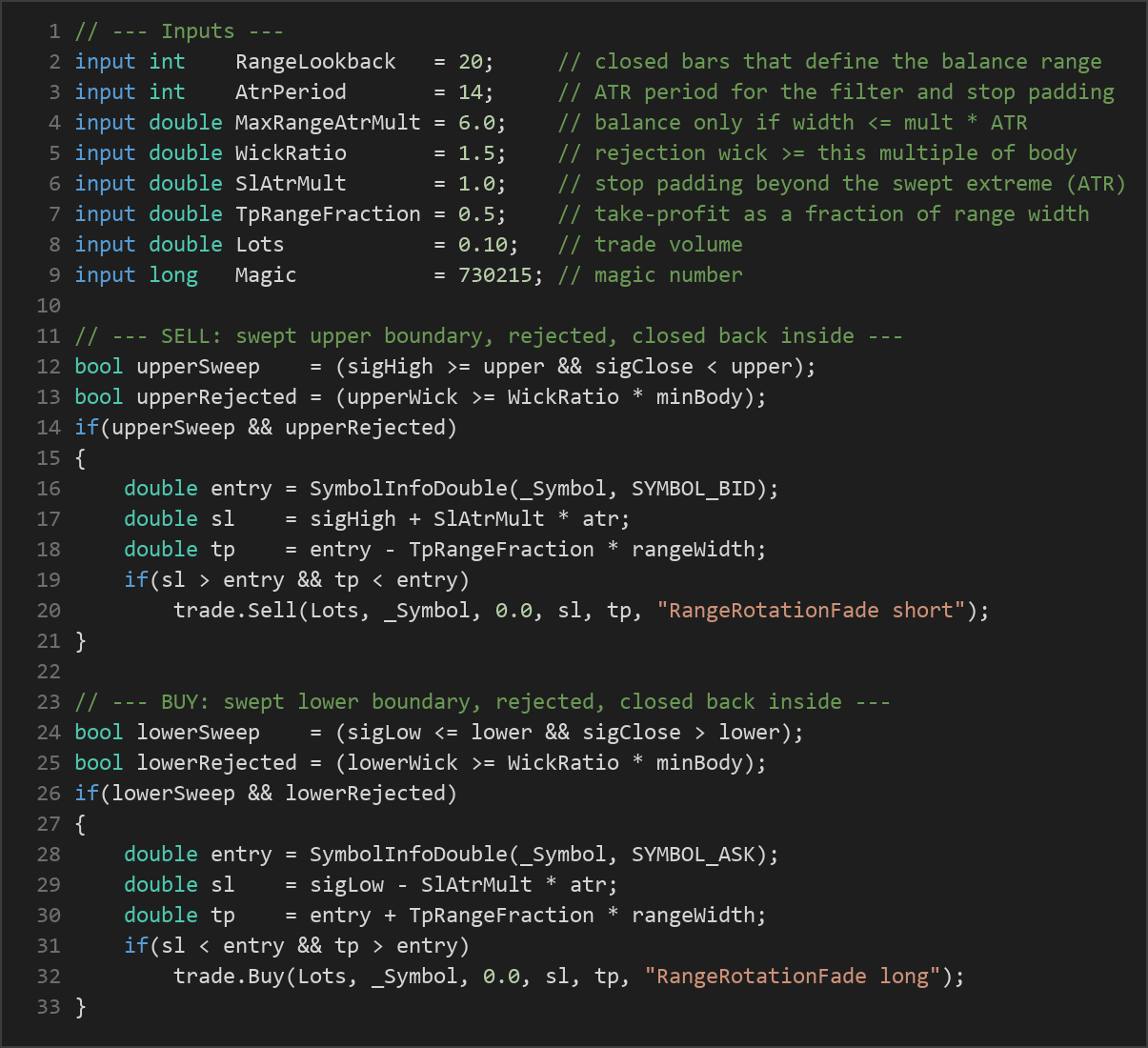This screenshot has width=1148, height=1048.
Task: Click the Magic input name
Action: tap(266, 275)
